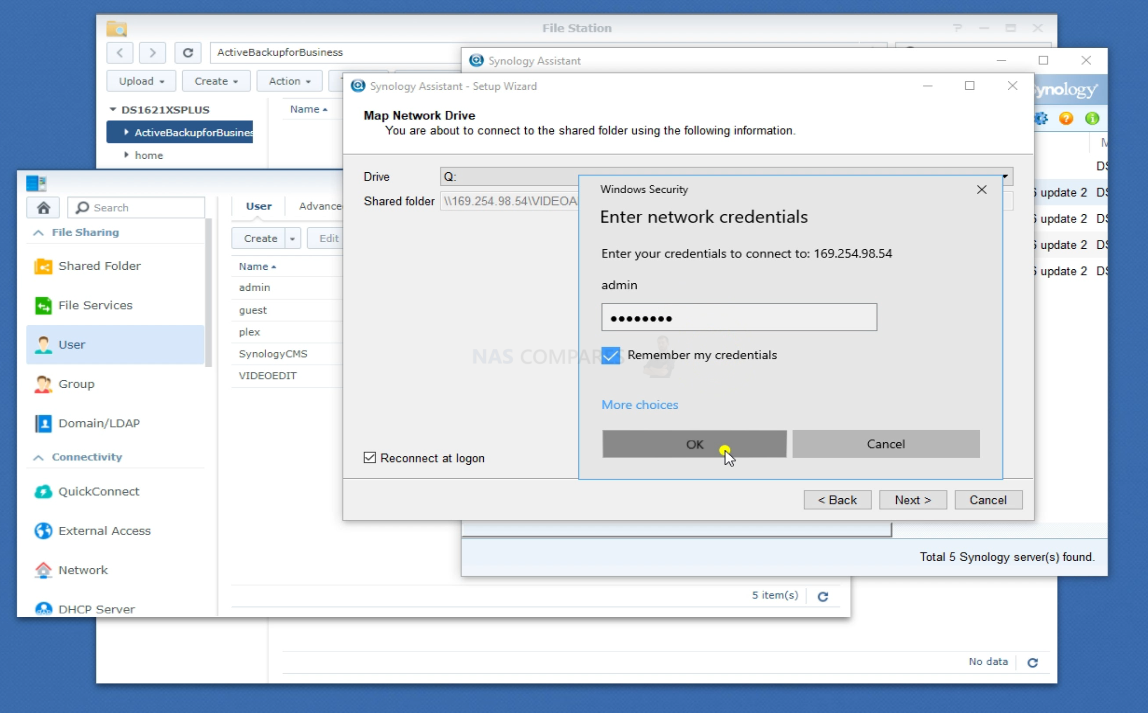
Task: Click the Control Panel search box
Action: coord(136,208)
